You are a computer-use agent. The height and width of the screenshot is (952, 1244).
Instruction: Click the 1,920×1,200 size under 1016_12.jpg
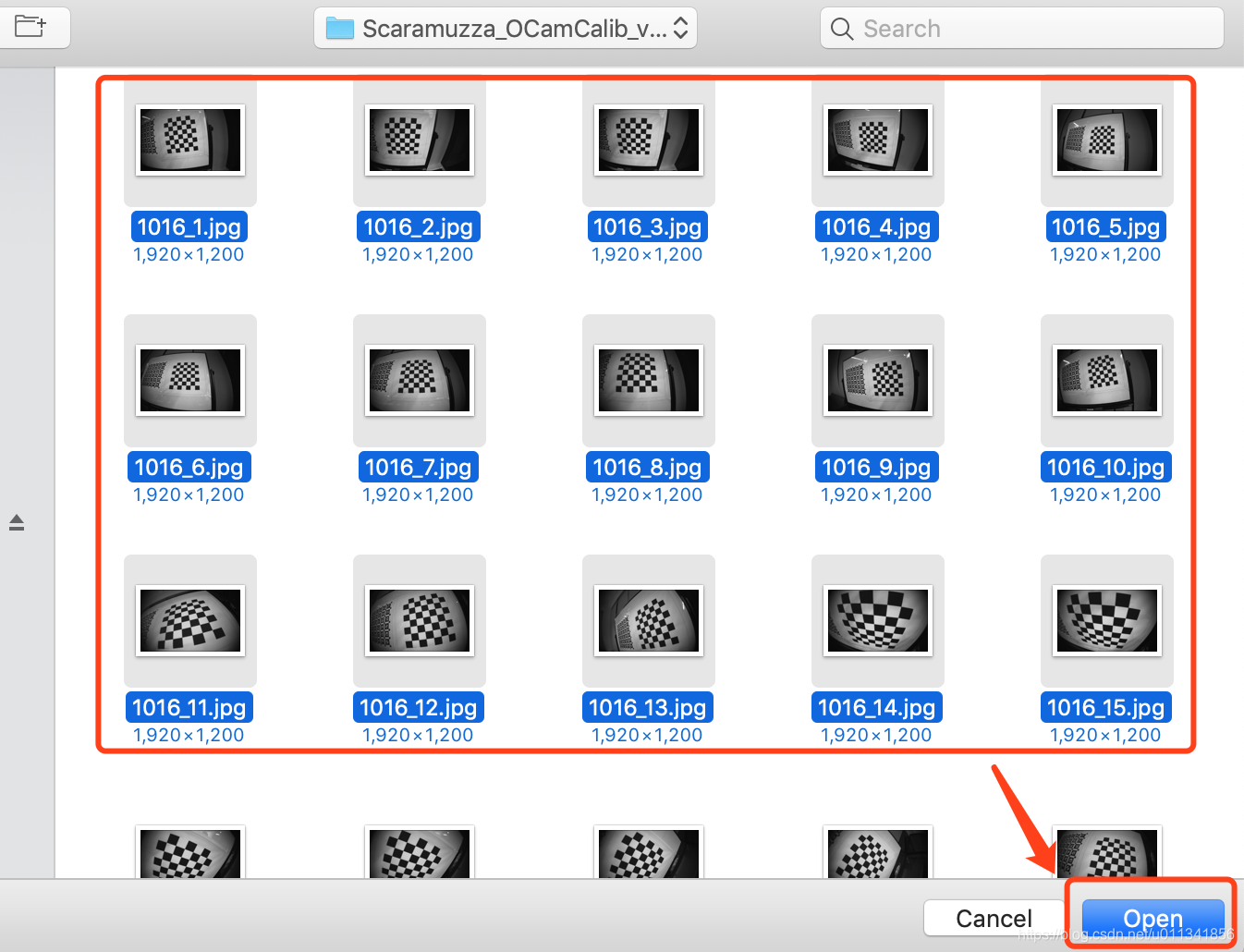coord(418,735)
